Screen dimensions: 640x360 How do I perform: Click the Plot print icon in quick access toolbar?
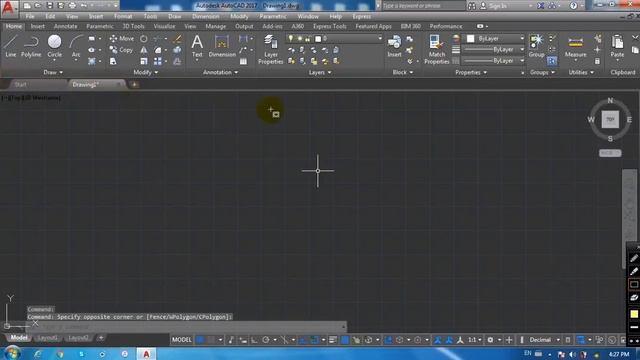click(72, 6)
